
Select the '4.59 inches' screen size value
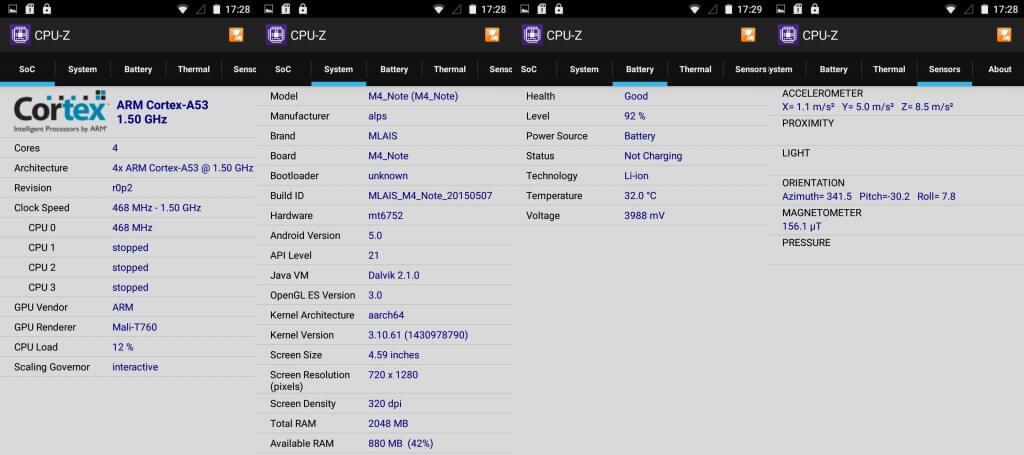(394, 355)
